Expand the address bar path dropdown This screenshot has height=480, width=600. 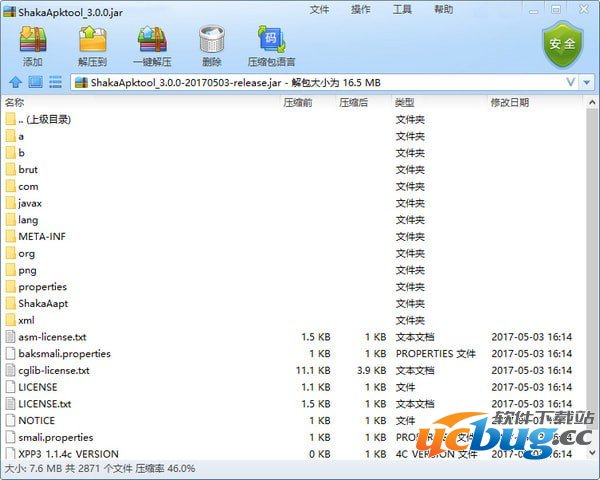(x=571, y=82)
